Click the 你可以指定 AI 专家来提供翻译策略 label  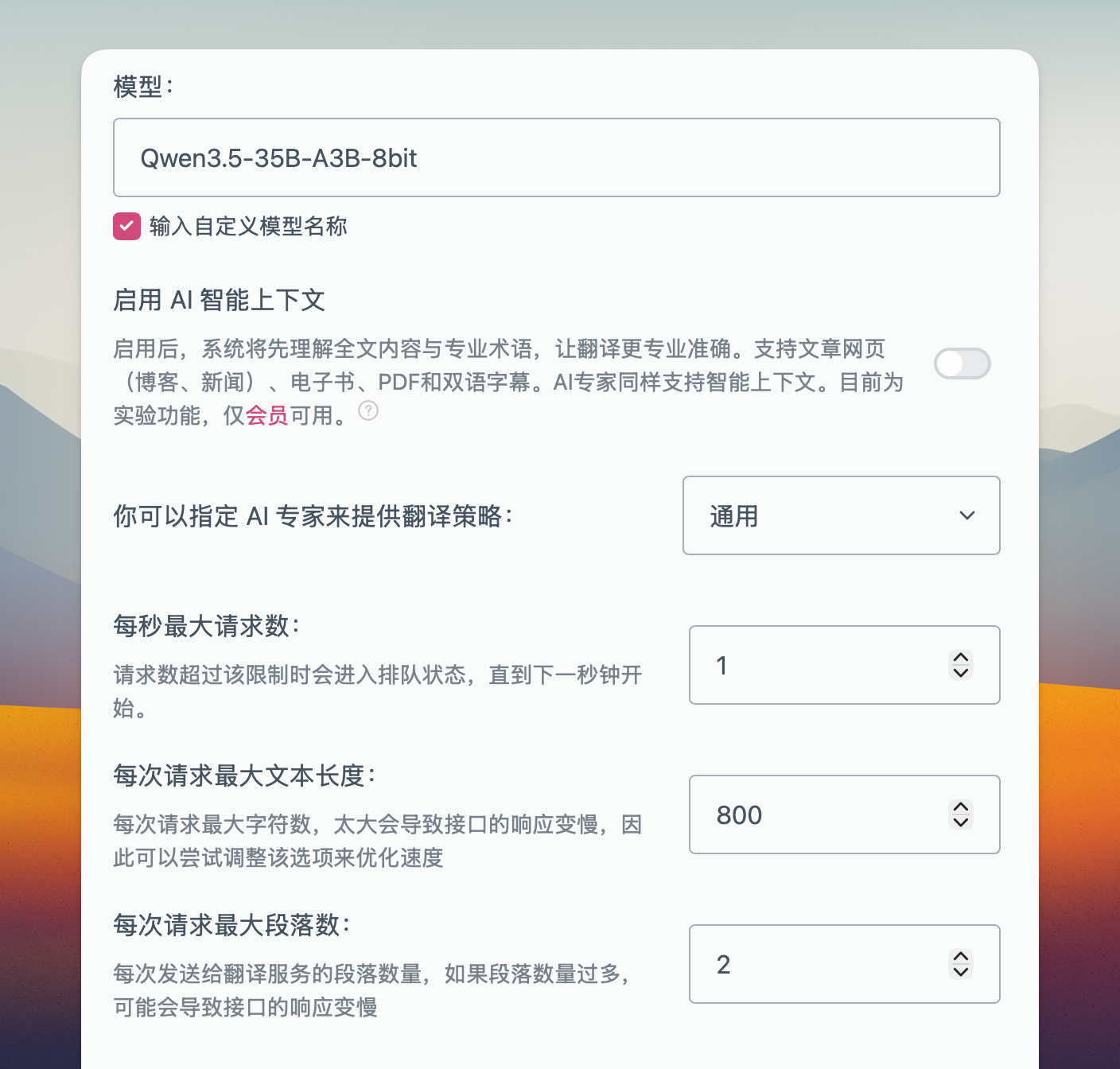pos(313,516)
